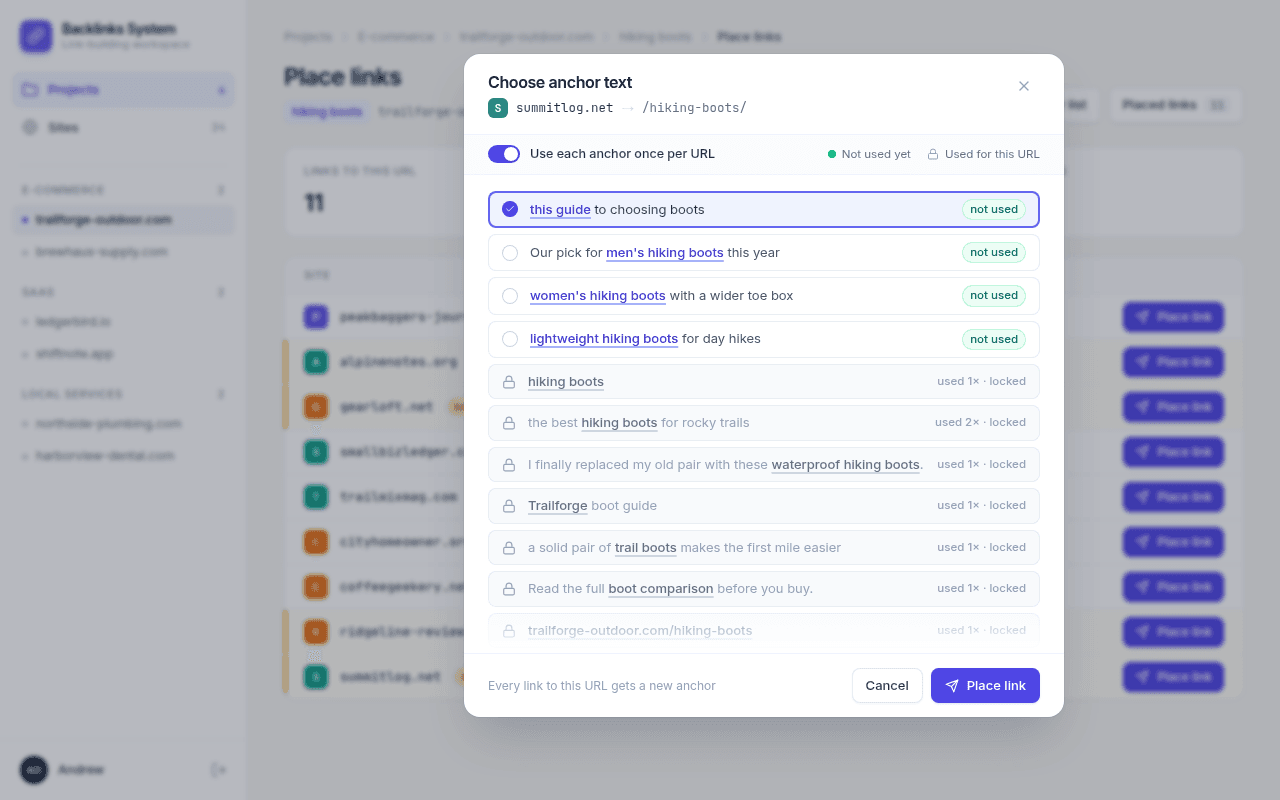Select trailforge-outdoor.com project in sidebar
The width and height of the screenshot is (1280, 800).
[x=124, y=220]
